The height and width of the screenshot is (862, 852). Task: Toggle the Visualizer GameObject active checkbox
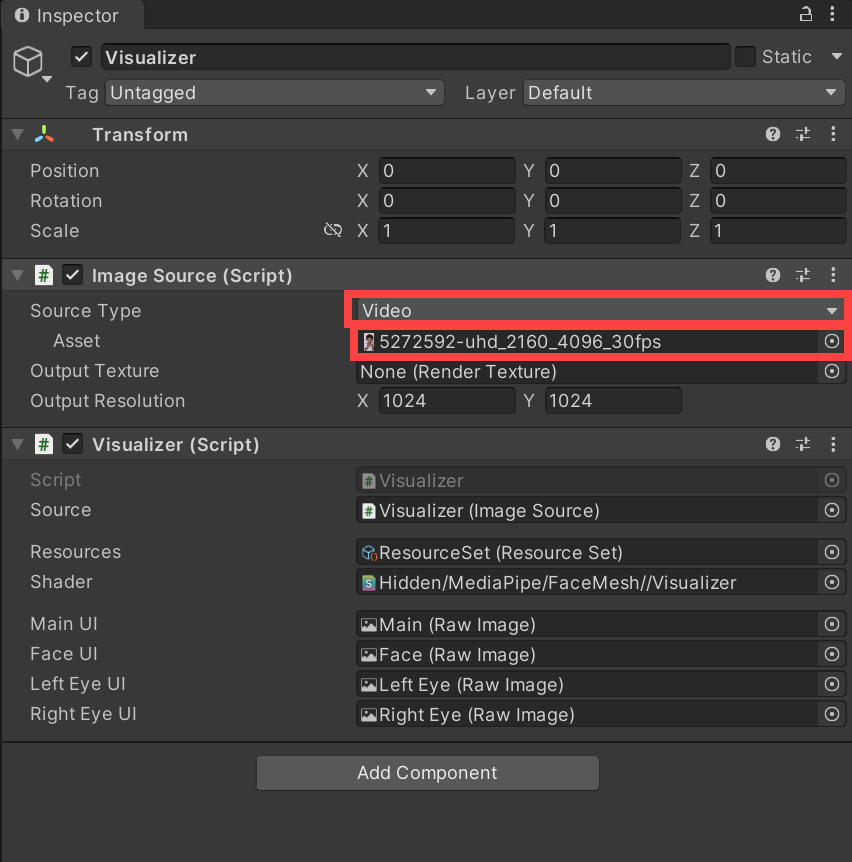click(81, 57)
